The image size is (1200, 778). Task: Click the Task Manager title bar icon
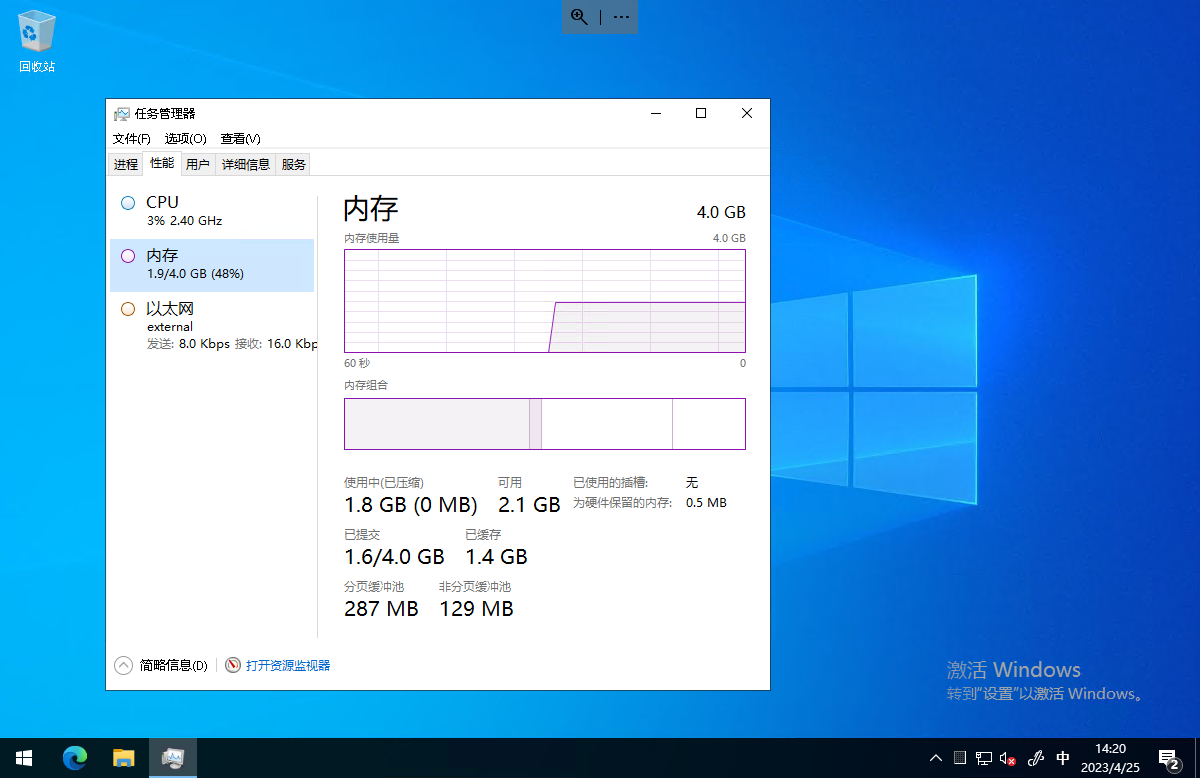click(x=122, y=114)
